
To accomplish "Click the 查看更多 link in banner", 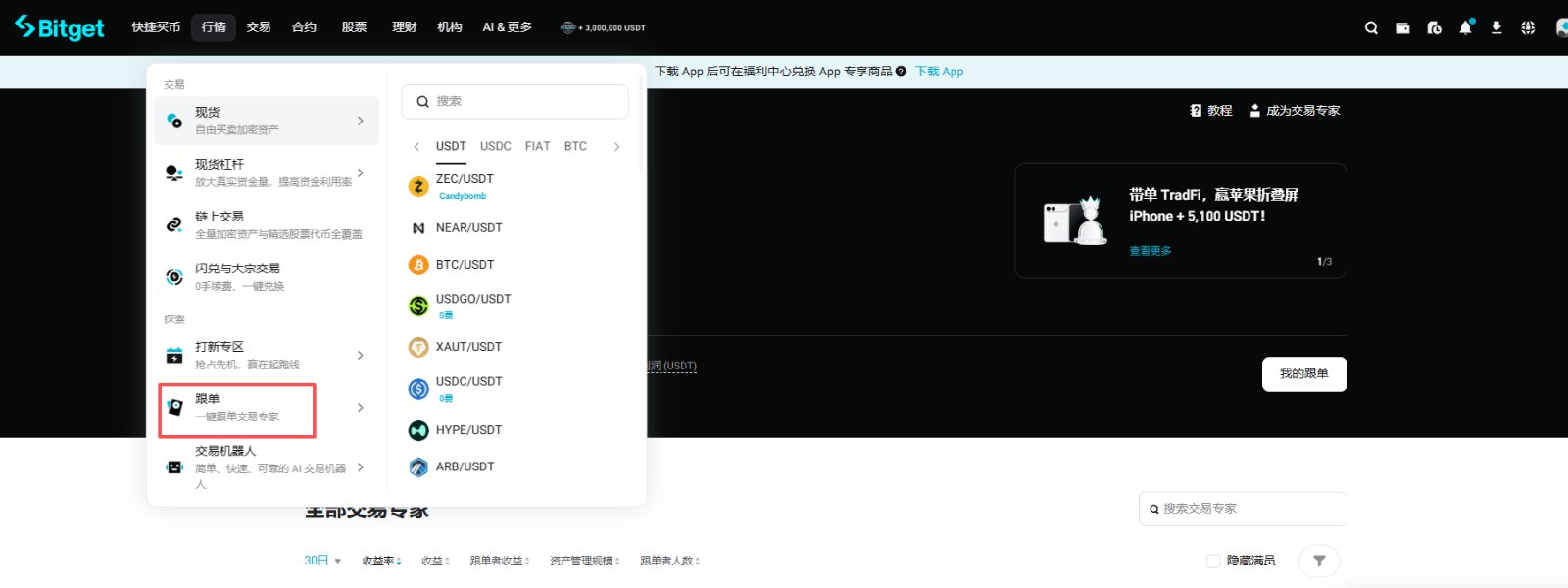I will point(1151,251).
